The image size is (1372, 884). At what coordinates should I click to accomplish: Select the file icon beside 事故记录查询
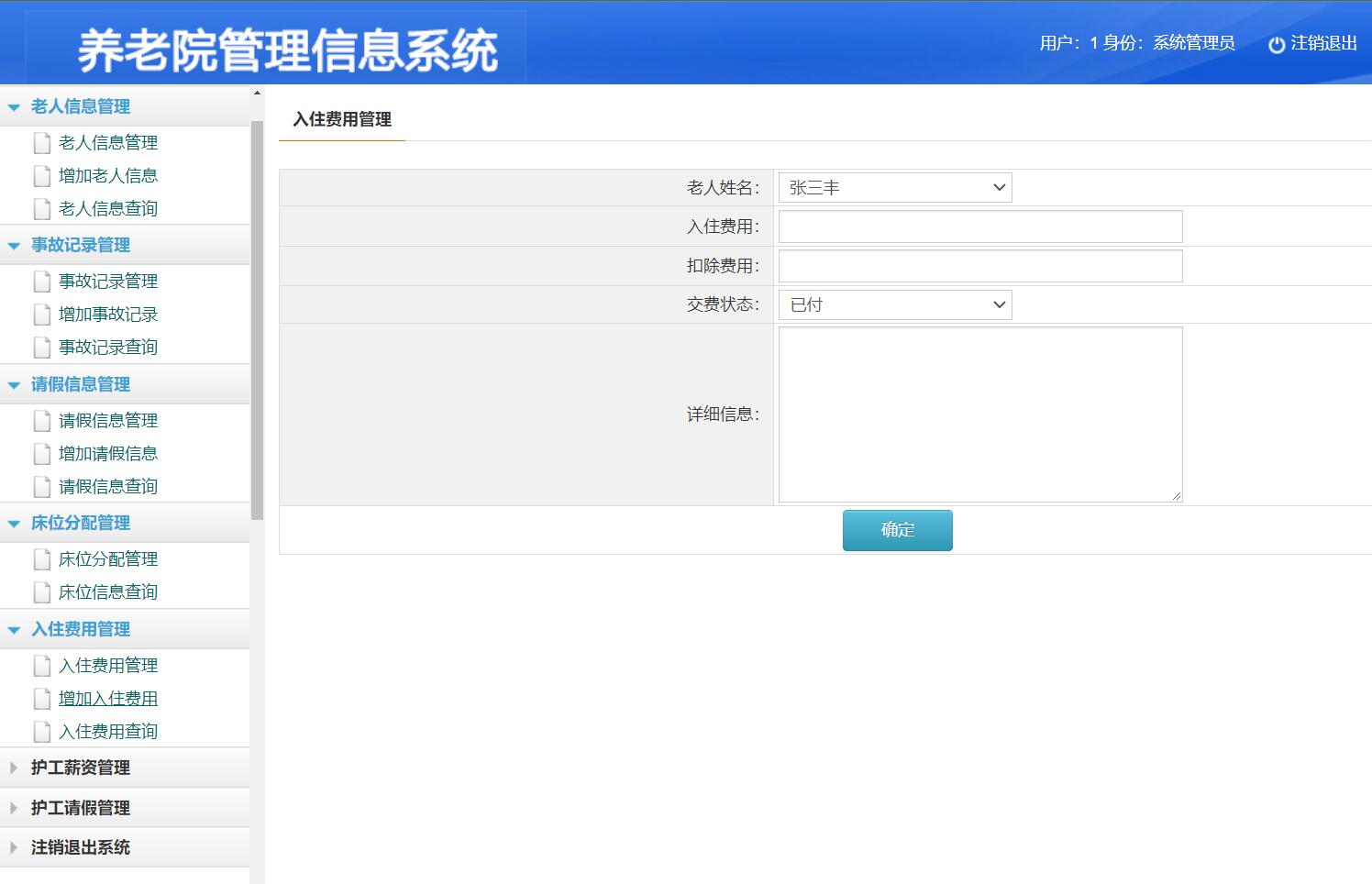(x=41, y=347)
